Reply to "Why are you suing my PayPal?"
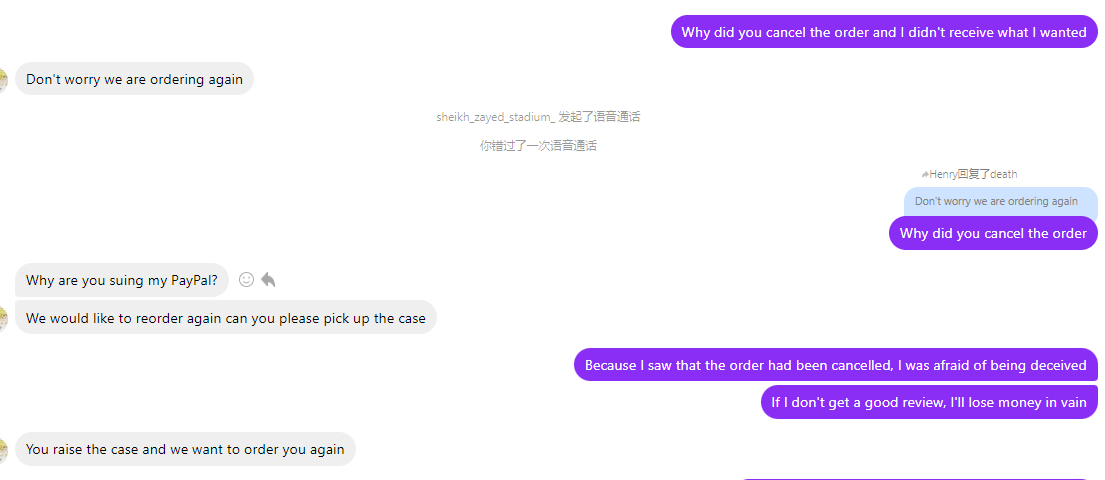The width and height of the screenshot is (1105, 480). [268, 280]
